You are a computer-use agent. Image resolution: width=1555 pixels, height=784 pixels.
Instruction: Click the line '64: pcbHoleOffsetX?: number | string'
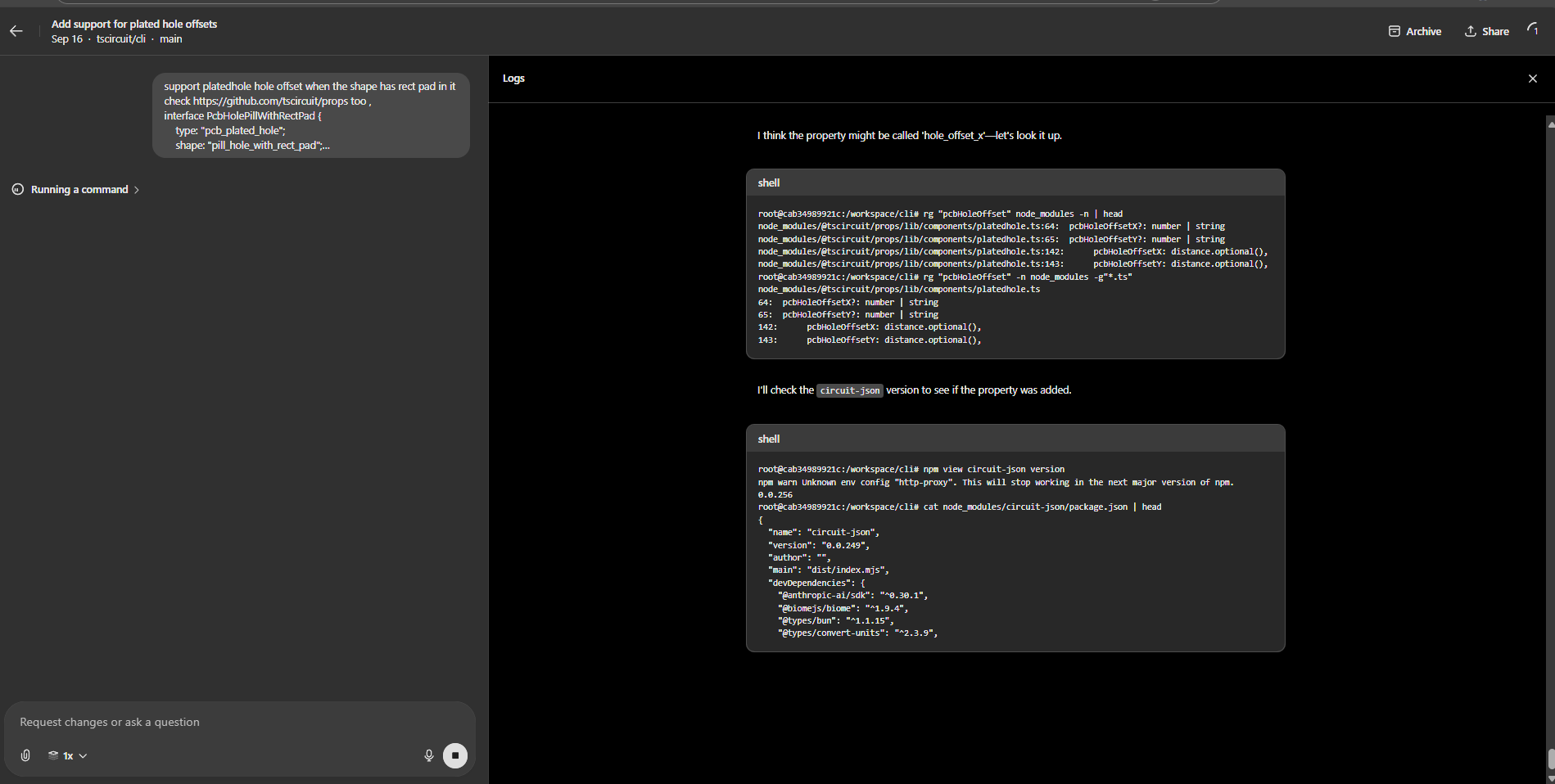pyautogui.click(x=848, y=302)
